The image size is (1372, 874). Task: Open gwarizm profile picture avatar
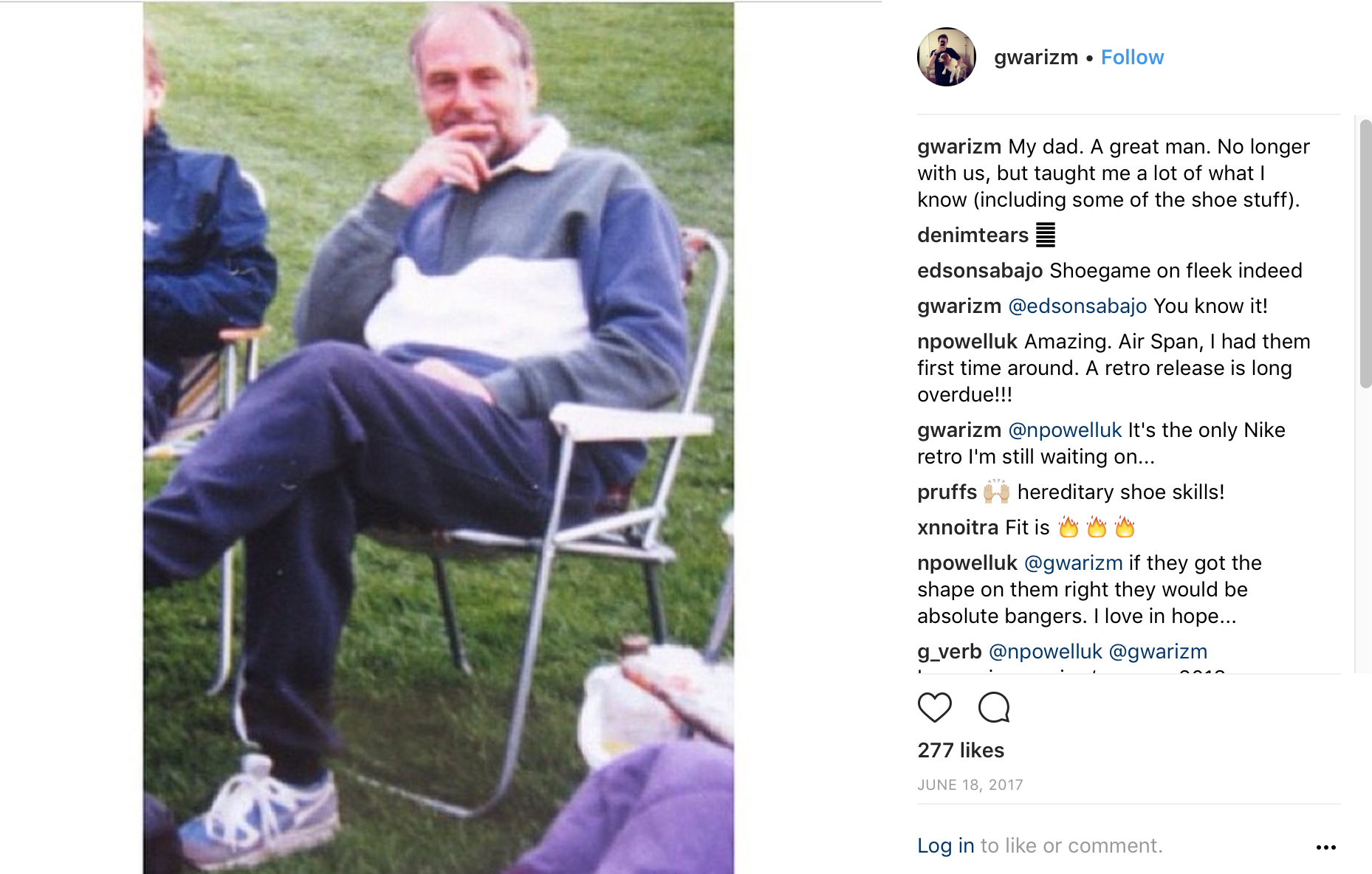[947, 57]
